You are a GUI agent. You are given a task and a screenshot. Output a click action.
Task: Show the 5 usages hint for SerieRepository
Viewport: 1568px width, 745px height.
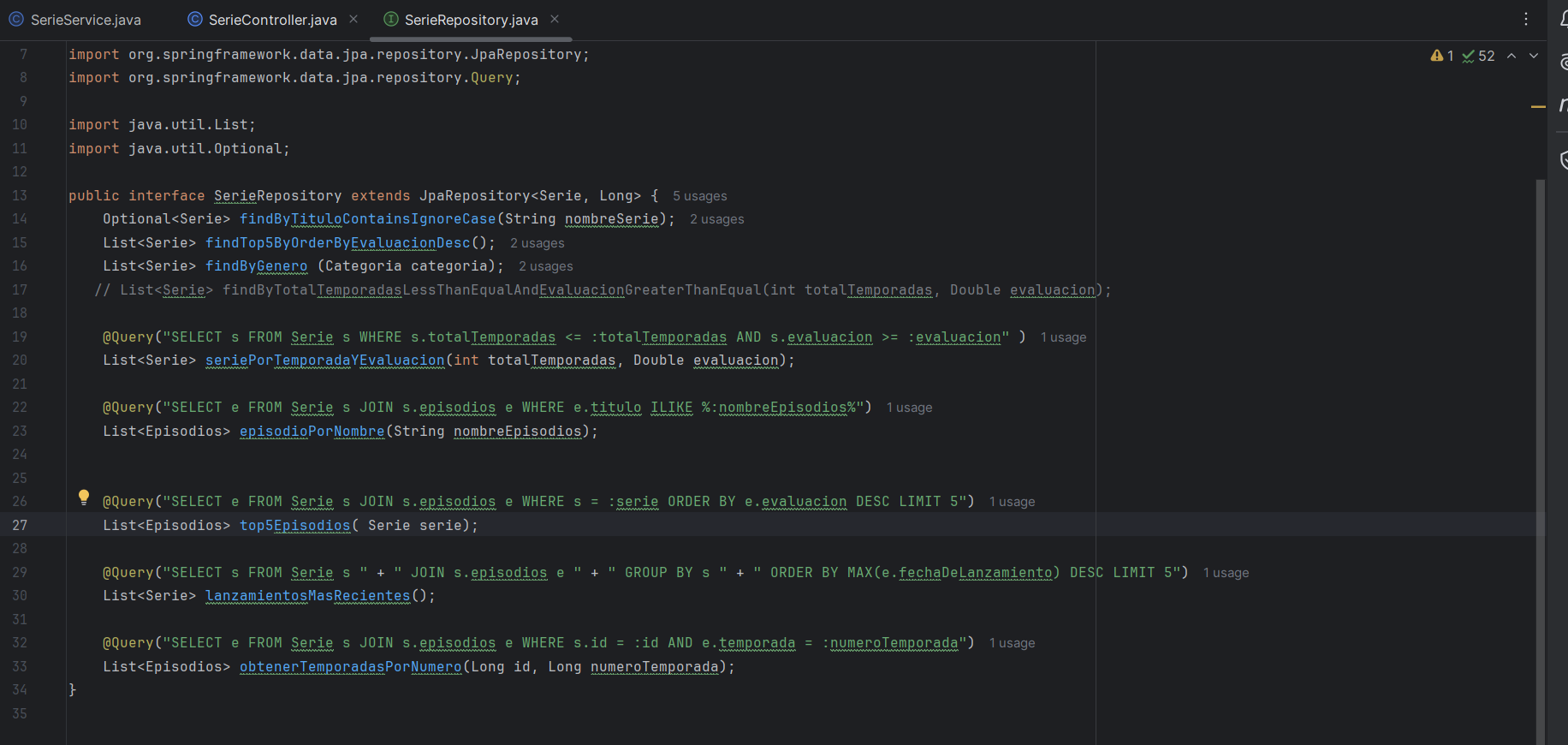699,196
